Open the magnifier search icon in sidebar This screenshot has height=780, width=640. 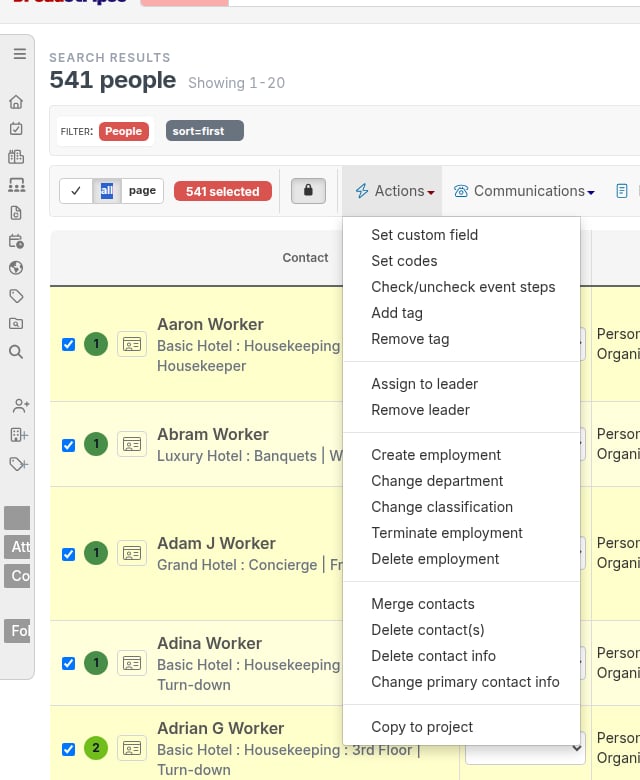click(x=16, y=352)
